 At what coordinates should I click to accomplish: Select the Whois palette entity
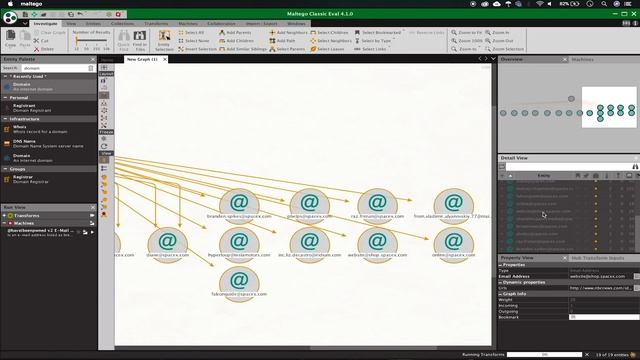tap(49, 129)
